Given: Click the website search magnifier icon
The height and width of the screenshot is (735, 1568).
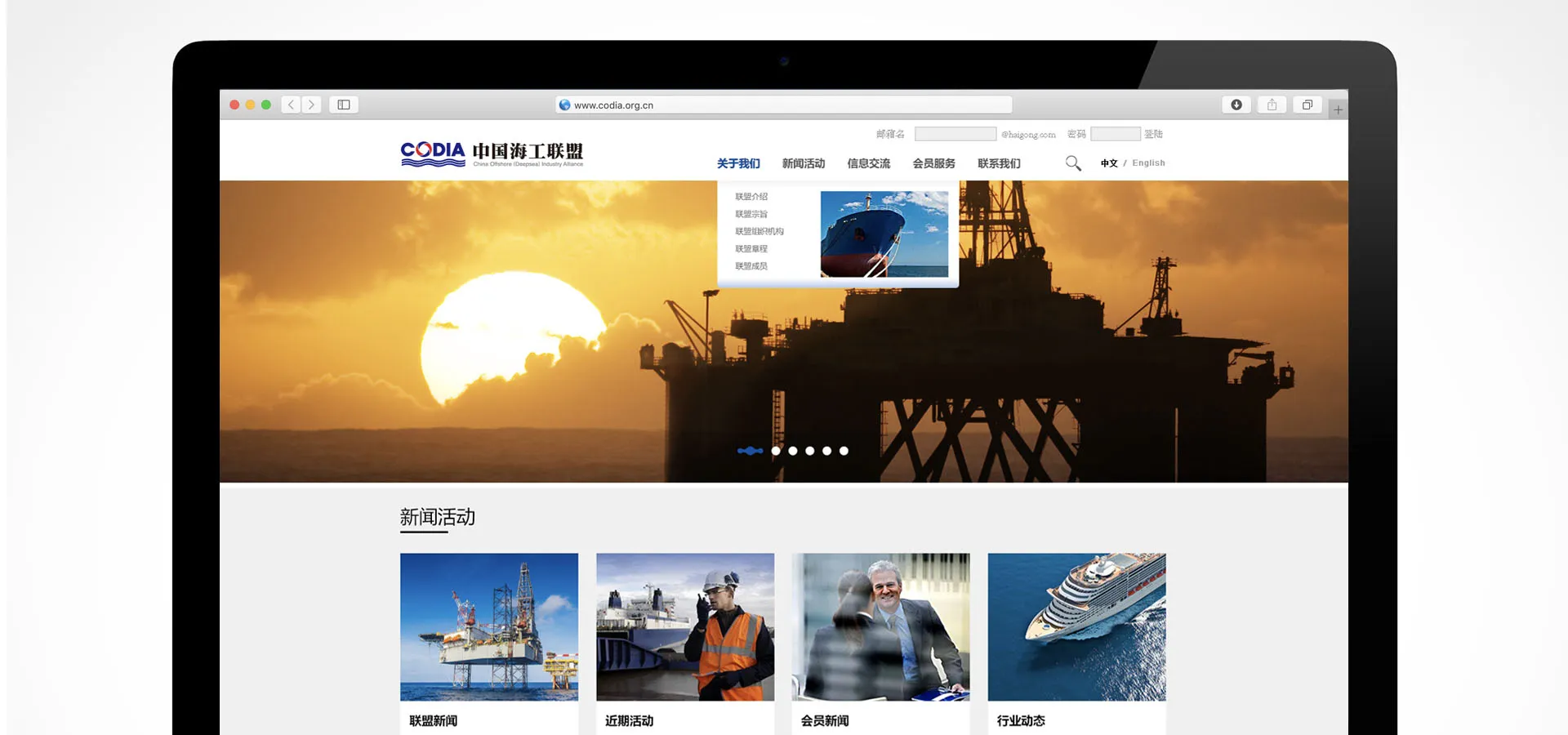Looking at the screenshot, I should click(1073, 163).
